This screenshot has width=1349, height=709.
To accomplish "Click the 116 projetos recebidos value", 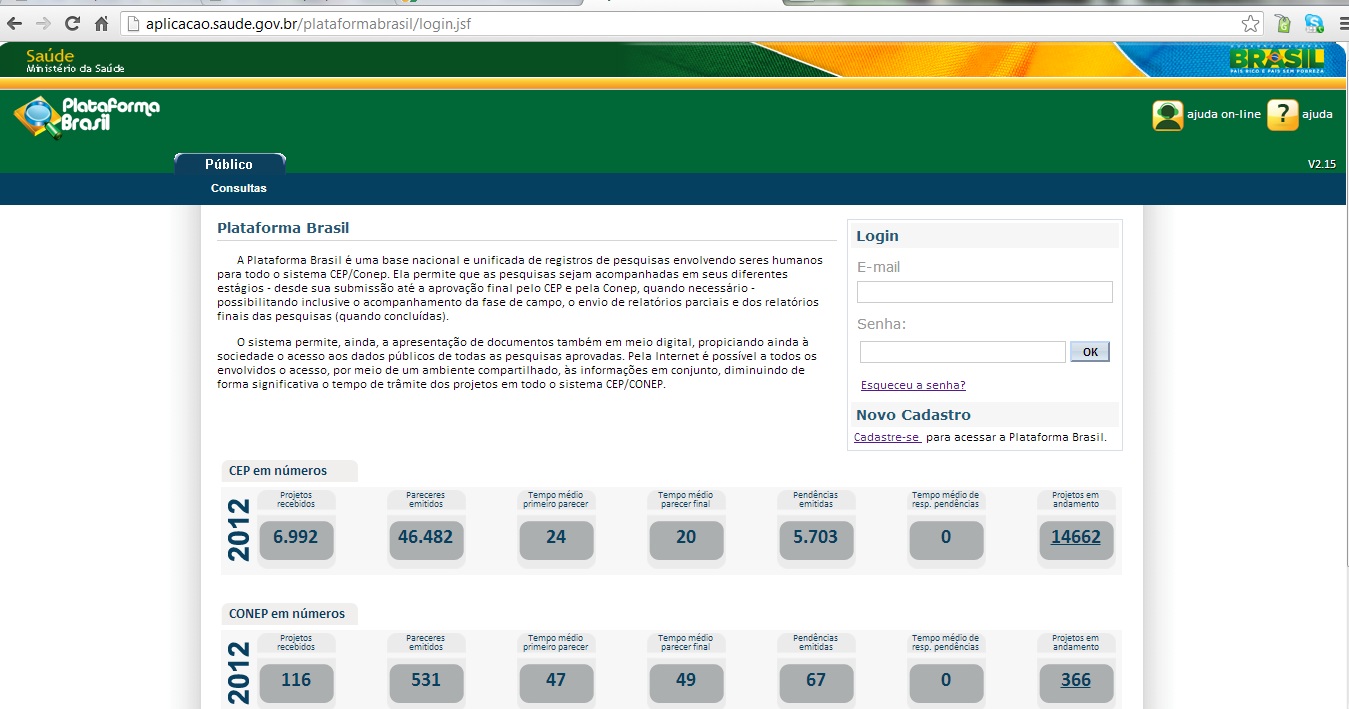I will (x=296, y=680).
